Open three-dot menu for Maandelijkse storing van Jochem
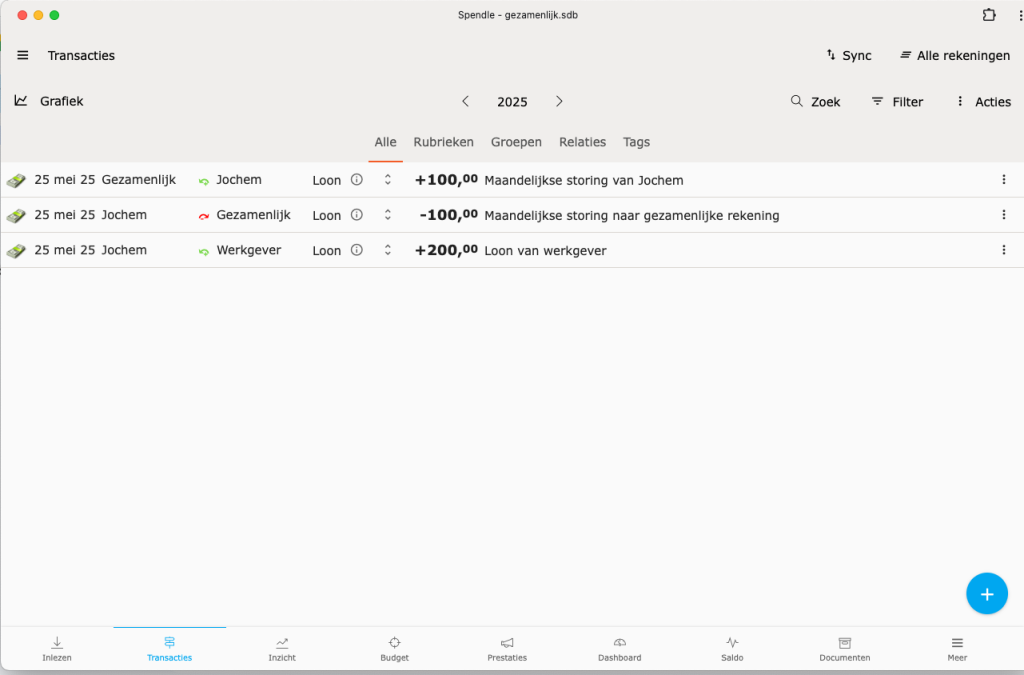Screen dimensions: 1024x675 [x=1003, y=180]
